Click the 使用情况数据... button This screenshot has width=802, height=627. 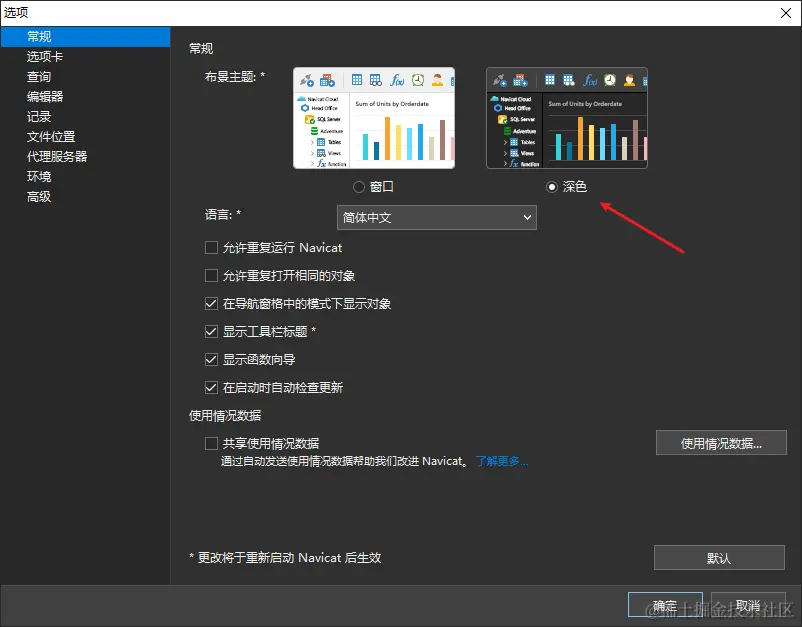point(721,443)
